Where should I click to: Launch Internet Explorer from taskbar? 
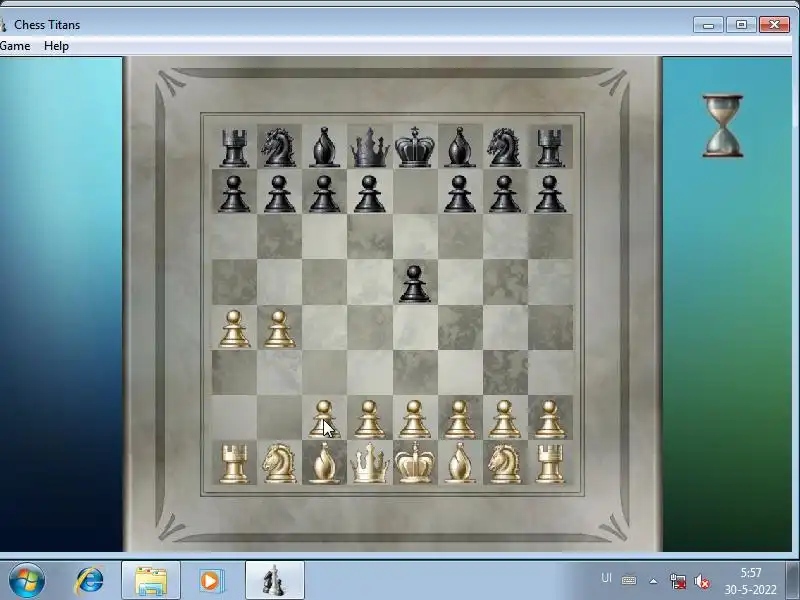point(89,580)
